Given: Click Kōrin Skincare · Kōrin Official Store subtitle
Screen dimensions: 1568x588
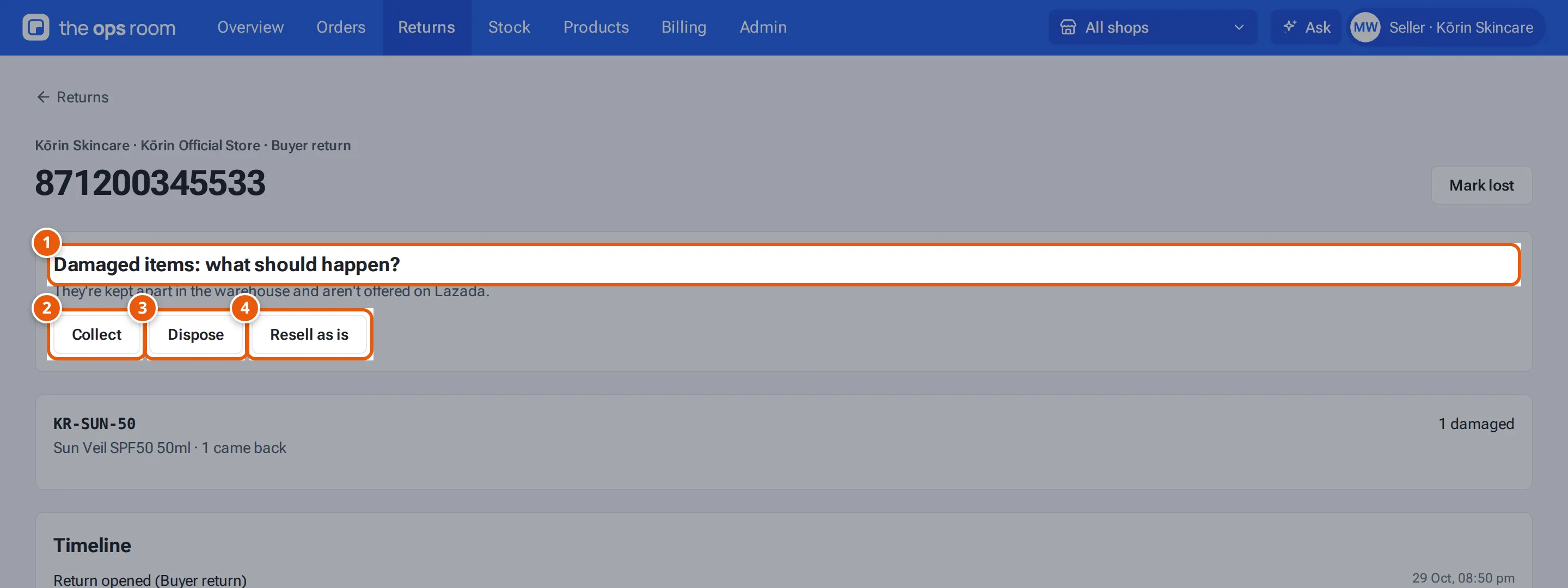Looking at the screenshot, I should [193, 145].
